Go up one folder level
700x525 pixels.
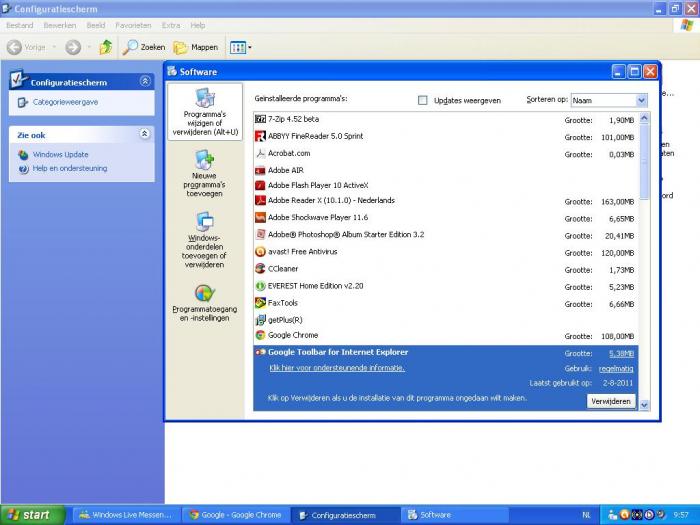pyautogui.click(x=106, y=47)
